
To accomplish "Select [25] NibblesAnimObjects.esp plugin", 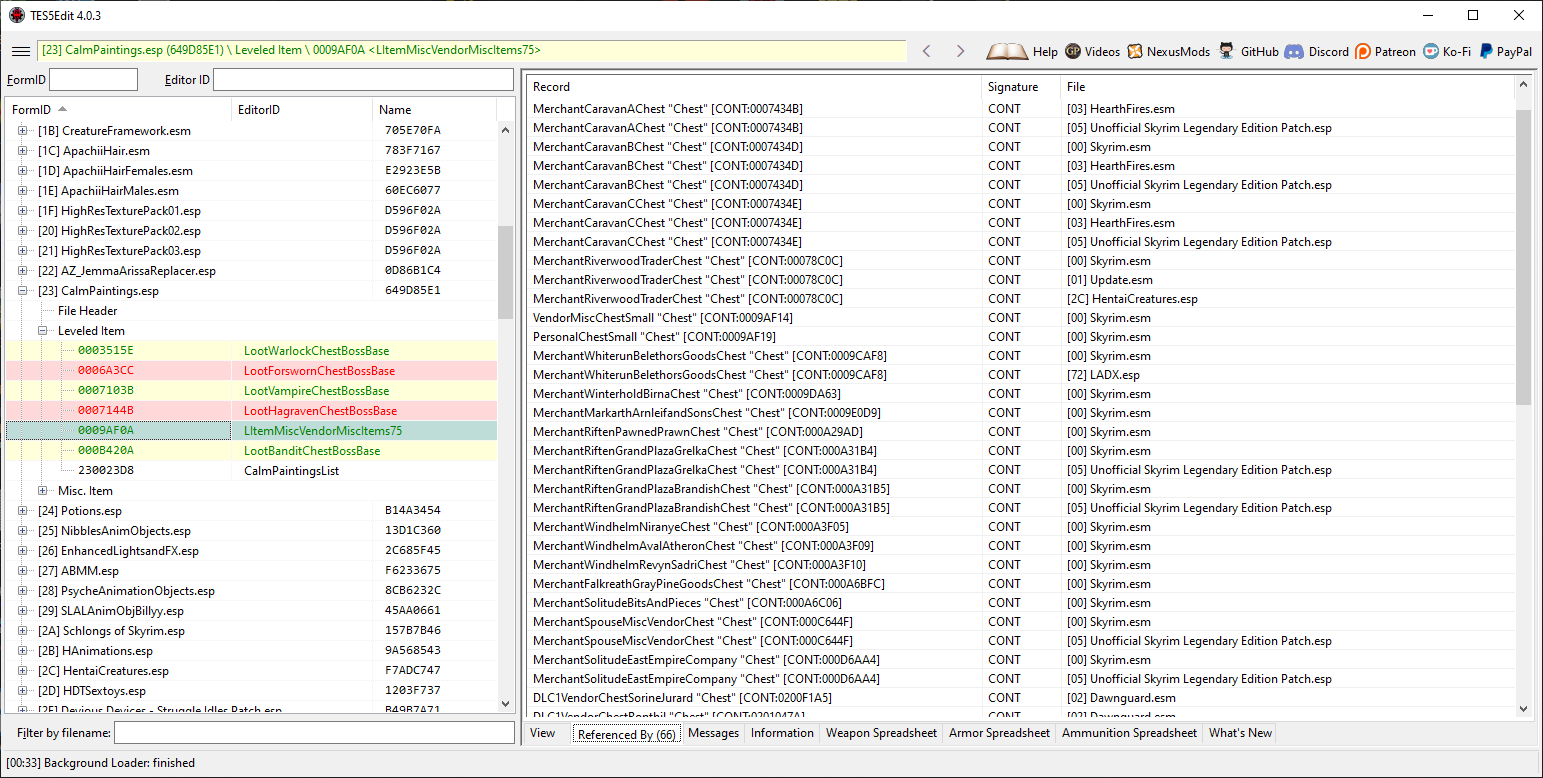I will coord(250,531).
